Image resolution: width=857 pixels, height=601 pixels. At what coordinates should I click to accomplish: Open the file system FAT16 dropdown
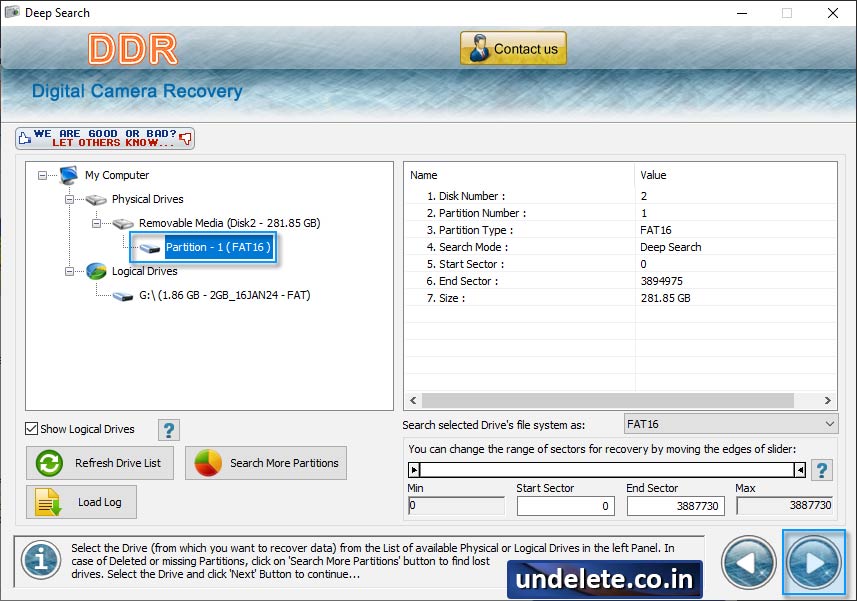click(731, 424)
